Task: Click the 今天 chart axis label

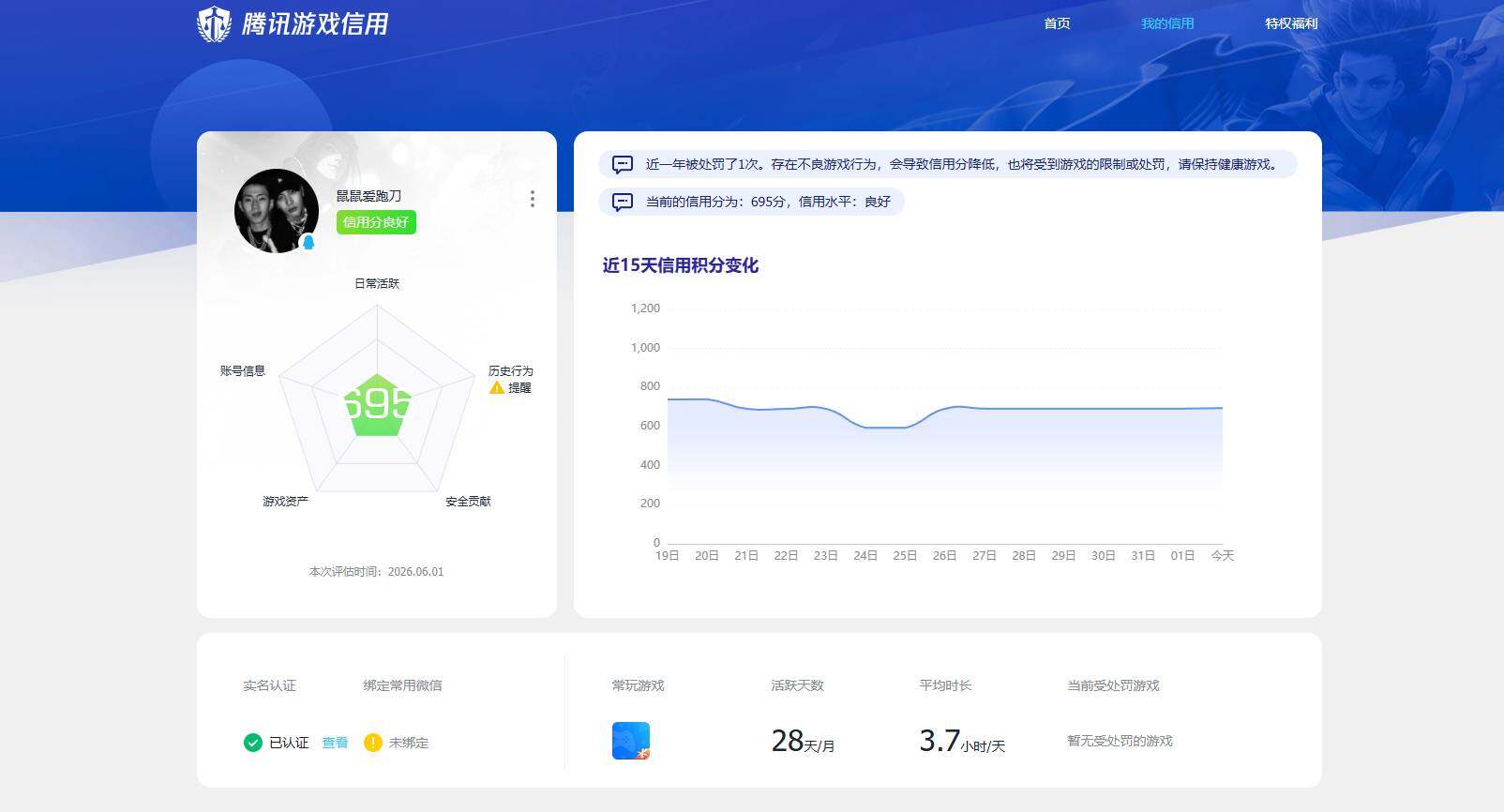Action: (1222, 556)
